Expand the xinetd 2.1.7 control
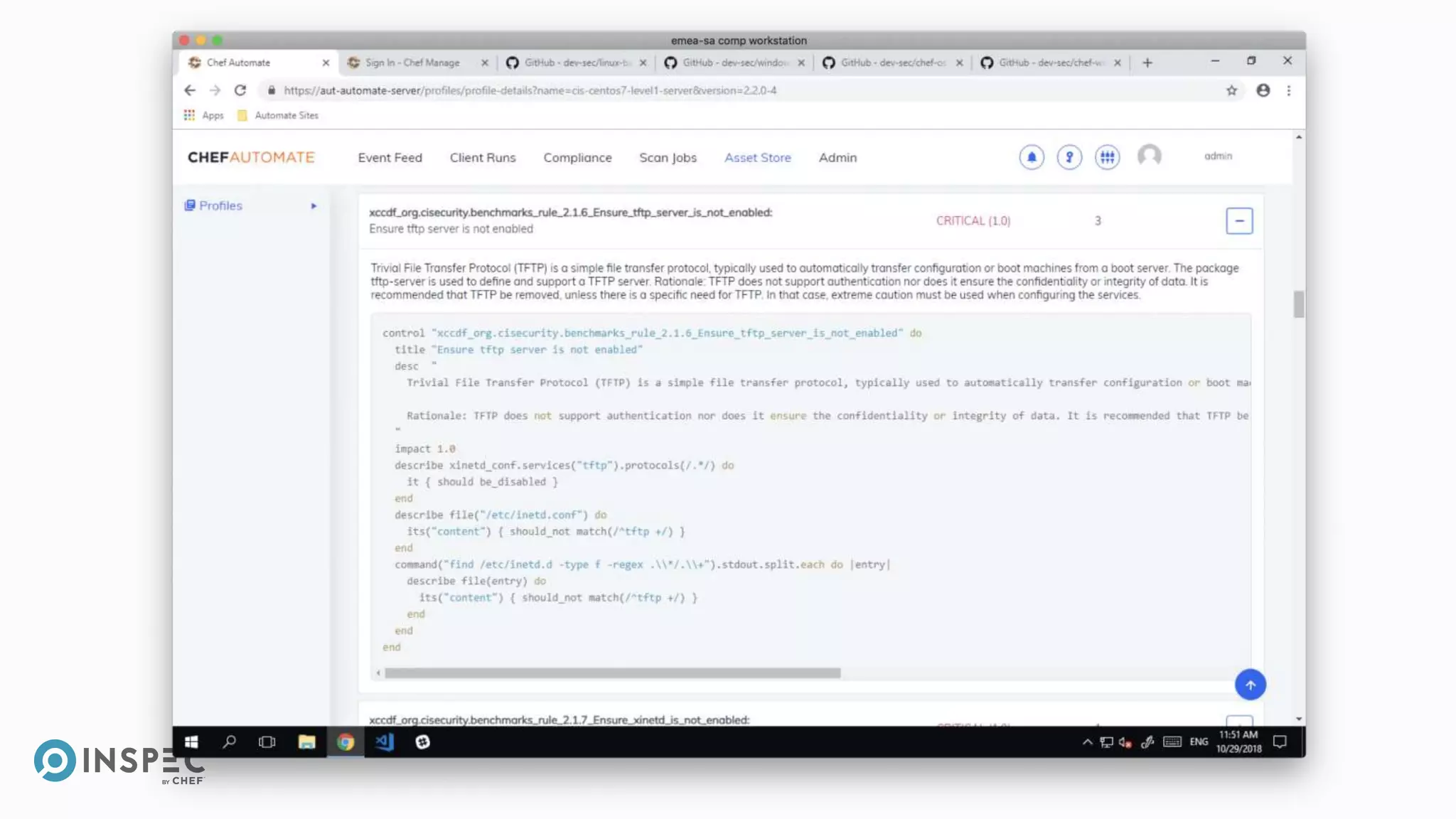 pos(1238,721)
